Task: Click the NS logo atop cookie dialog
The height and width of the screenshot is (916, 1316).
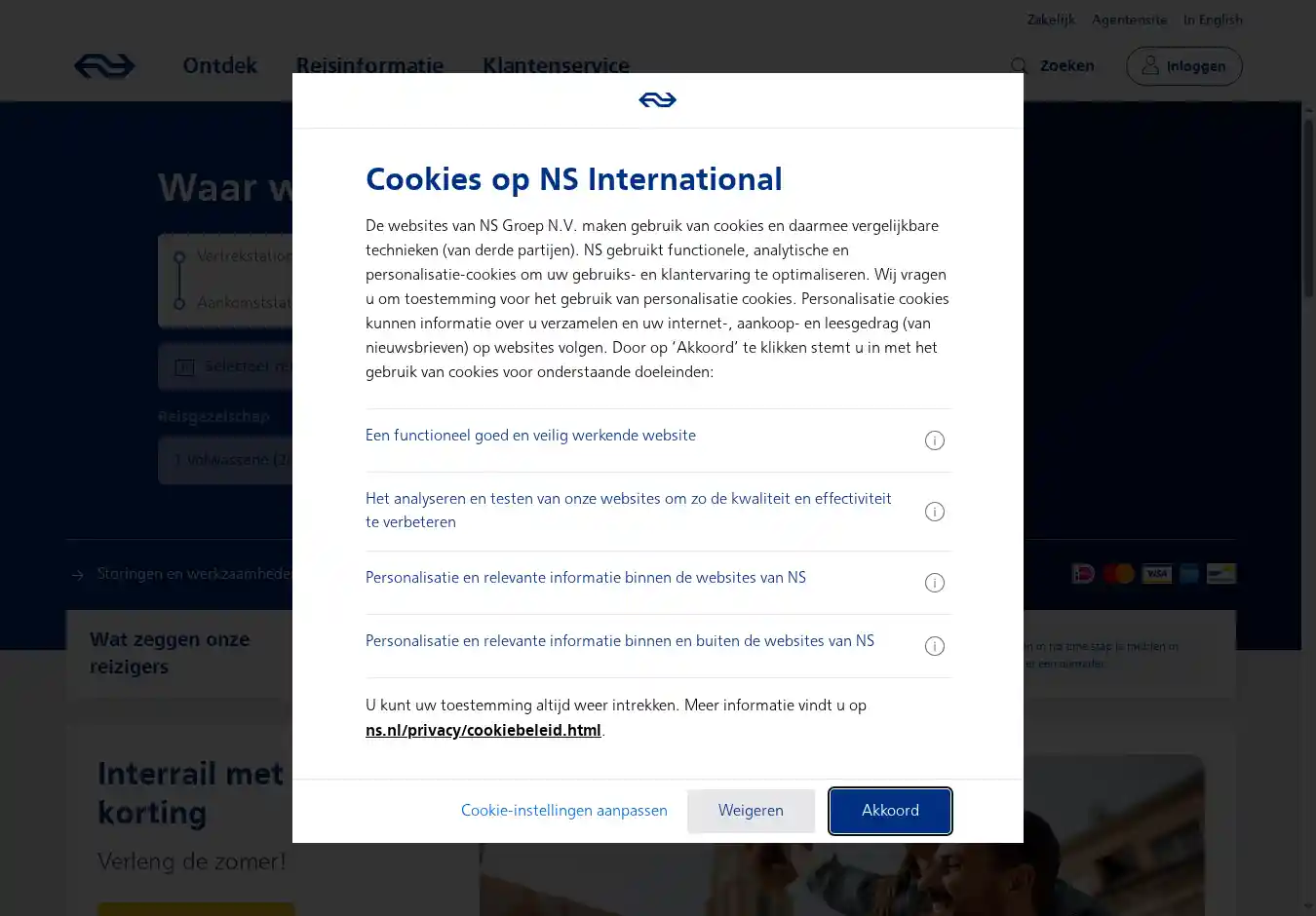Action: point(657,99)
